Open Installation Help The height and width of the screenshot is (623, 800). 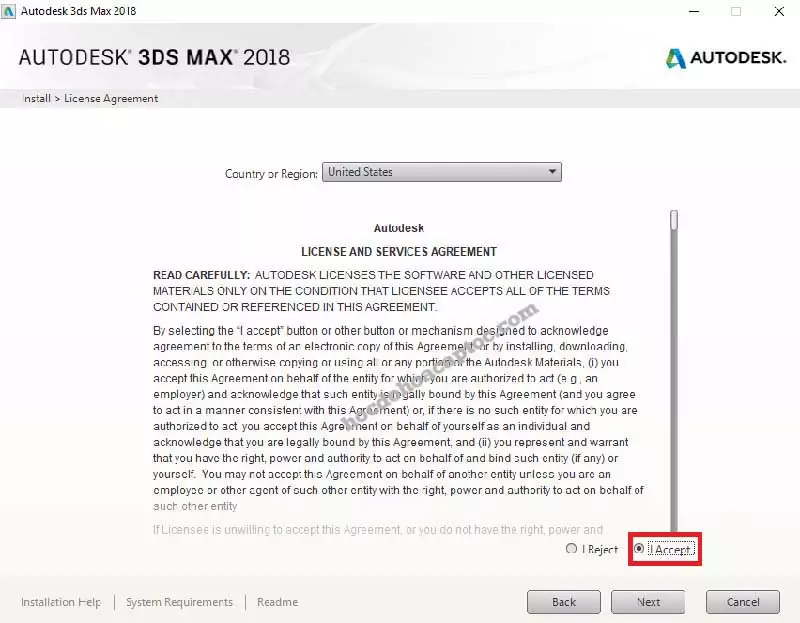[60, 602]
